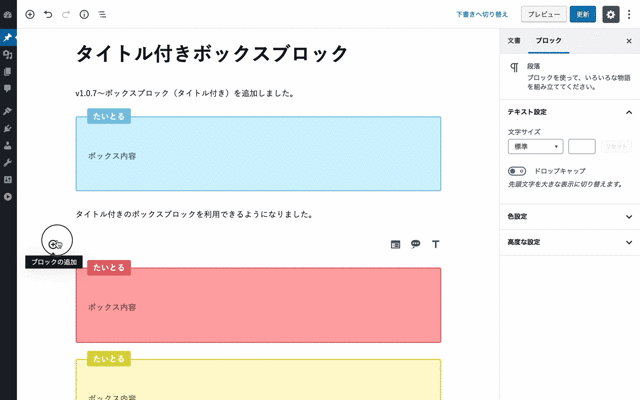Open the more tools vertical dots menu
The width and height of the screenshot is (640, 400).
click(629, 14)
